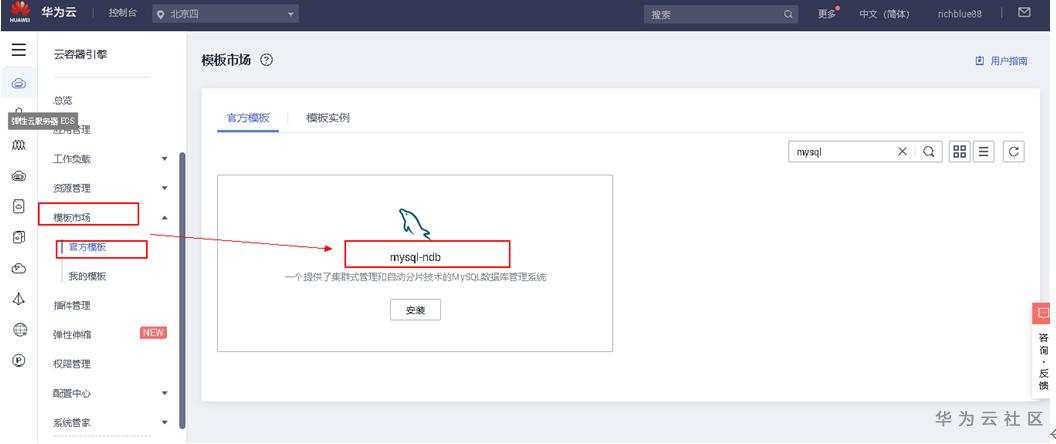
Task: Click the 云容器引擎 sidebar title
Action: 80,55
